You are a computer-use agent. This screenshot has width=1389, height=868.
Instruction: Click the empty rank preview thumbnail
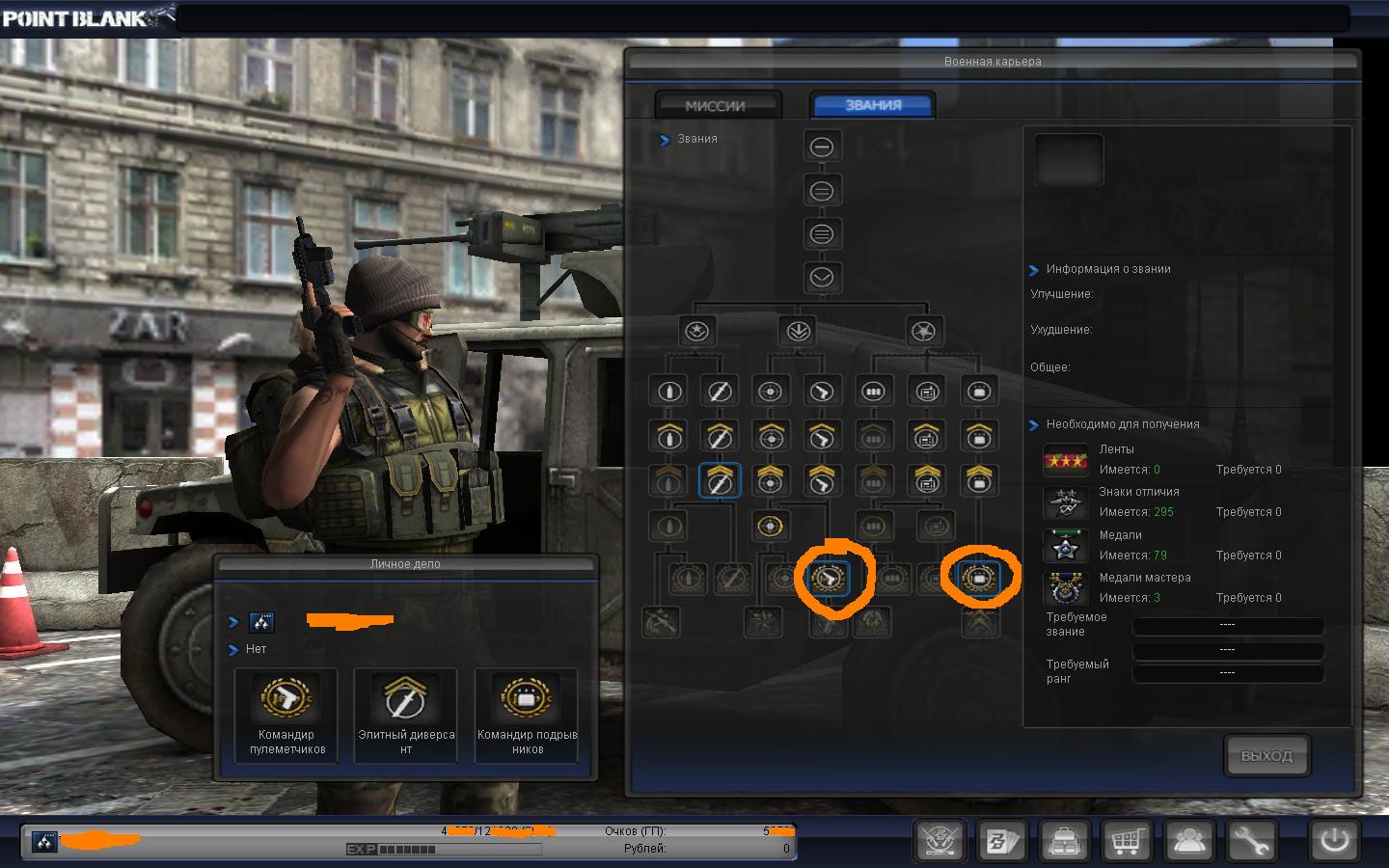pyautogui.click(x=1069, y=160)
